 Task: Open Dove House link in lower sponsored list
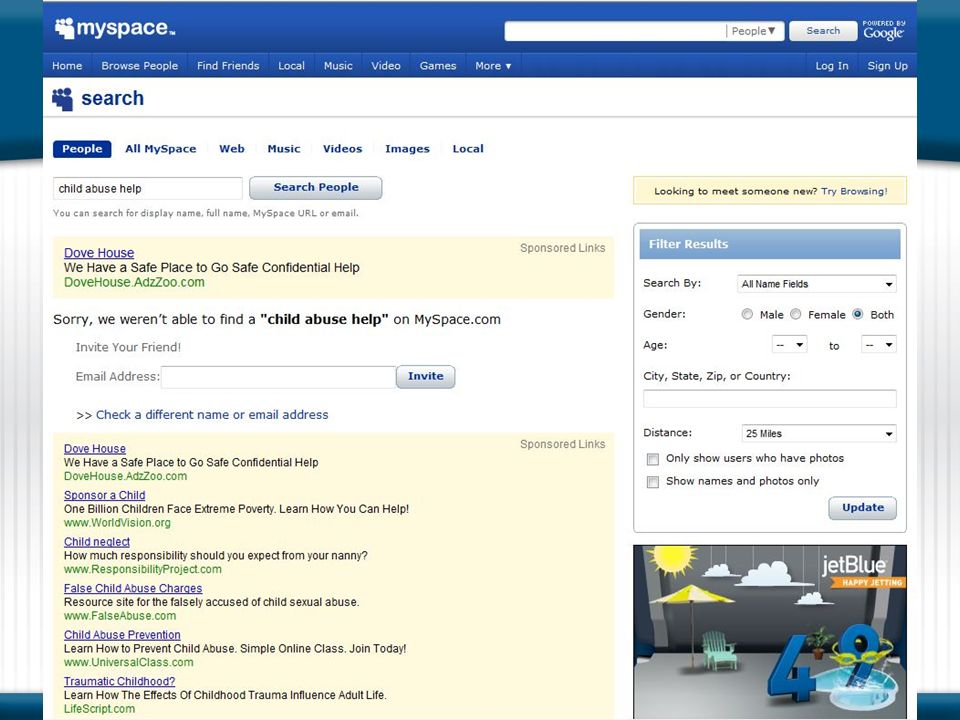pos(94,449)
